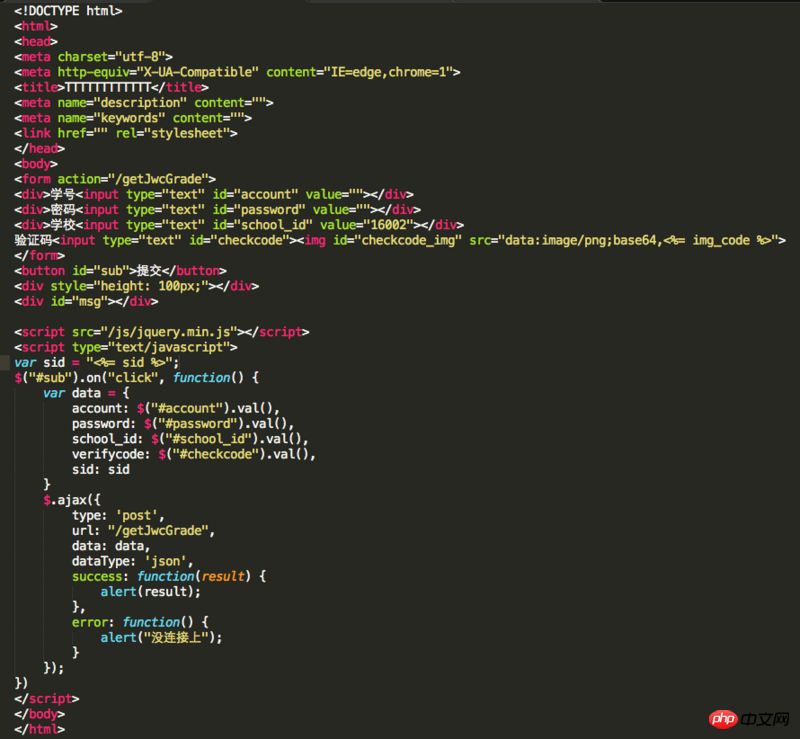This screenshot has height=739, width=800.
Task: Click the $.ajax call line
Action: (72, 500)
